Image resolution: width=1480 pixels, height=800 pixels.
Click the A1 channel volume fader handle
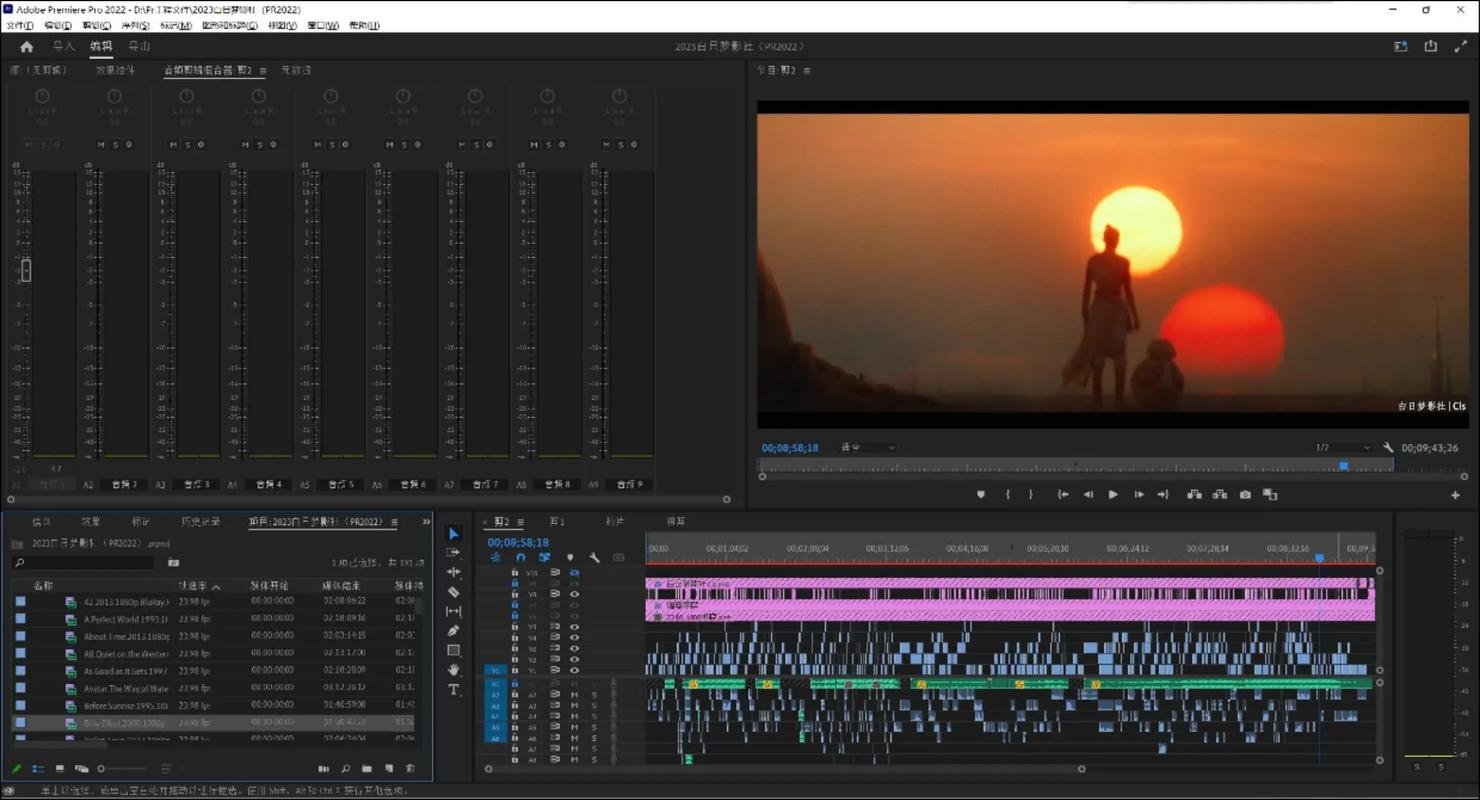(26, 270)
